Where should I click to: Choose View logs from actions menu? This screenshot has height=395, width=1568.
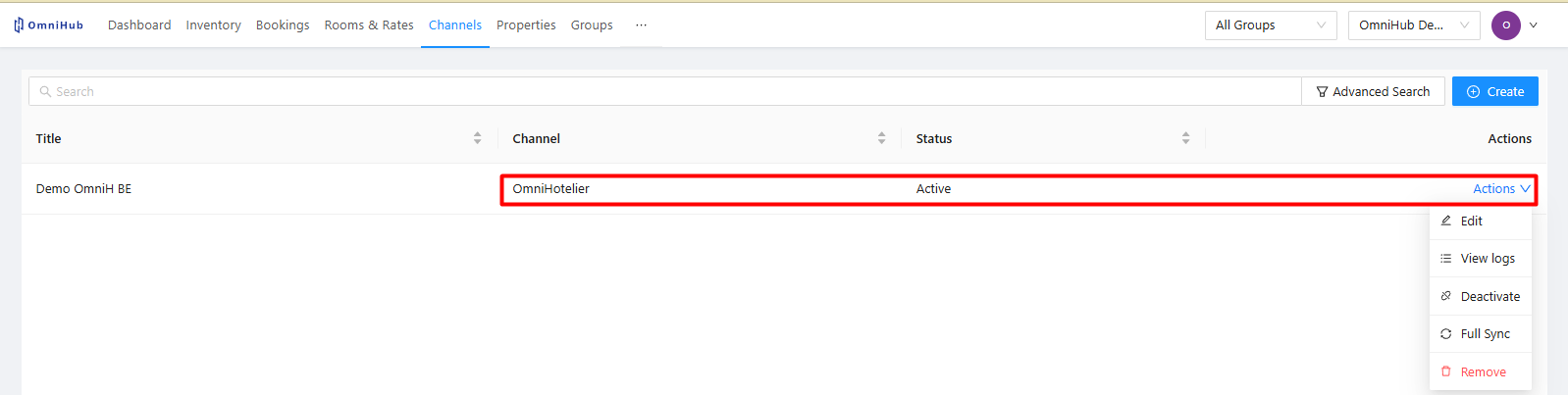click(x=1480, y=259)
